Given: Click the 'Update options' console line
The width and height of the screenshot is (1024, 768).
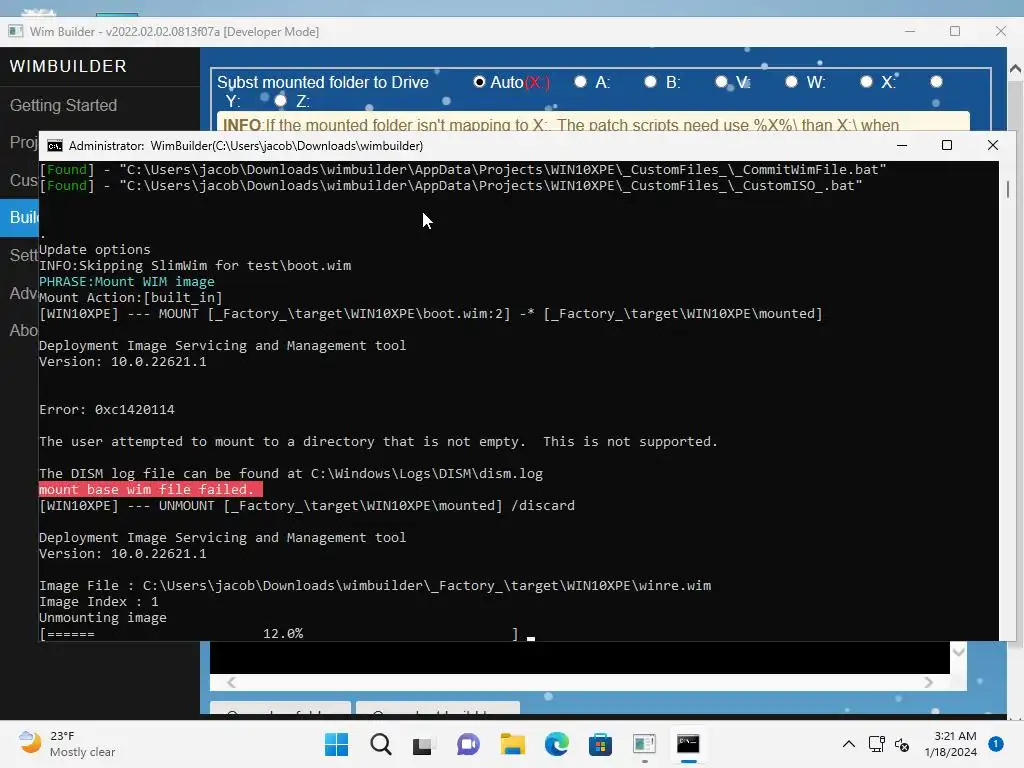Looking at the screenshot, I should (x=95, y=249).
